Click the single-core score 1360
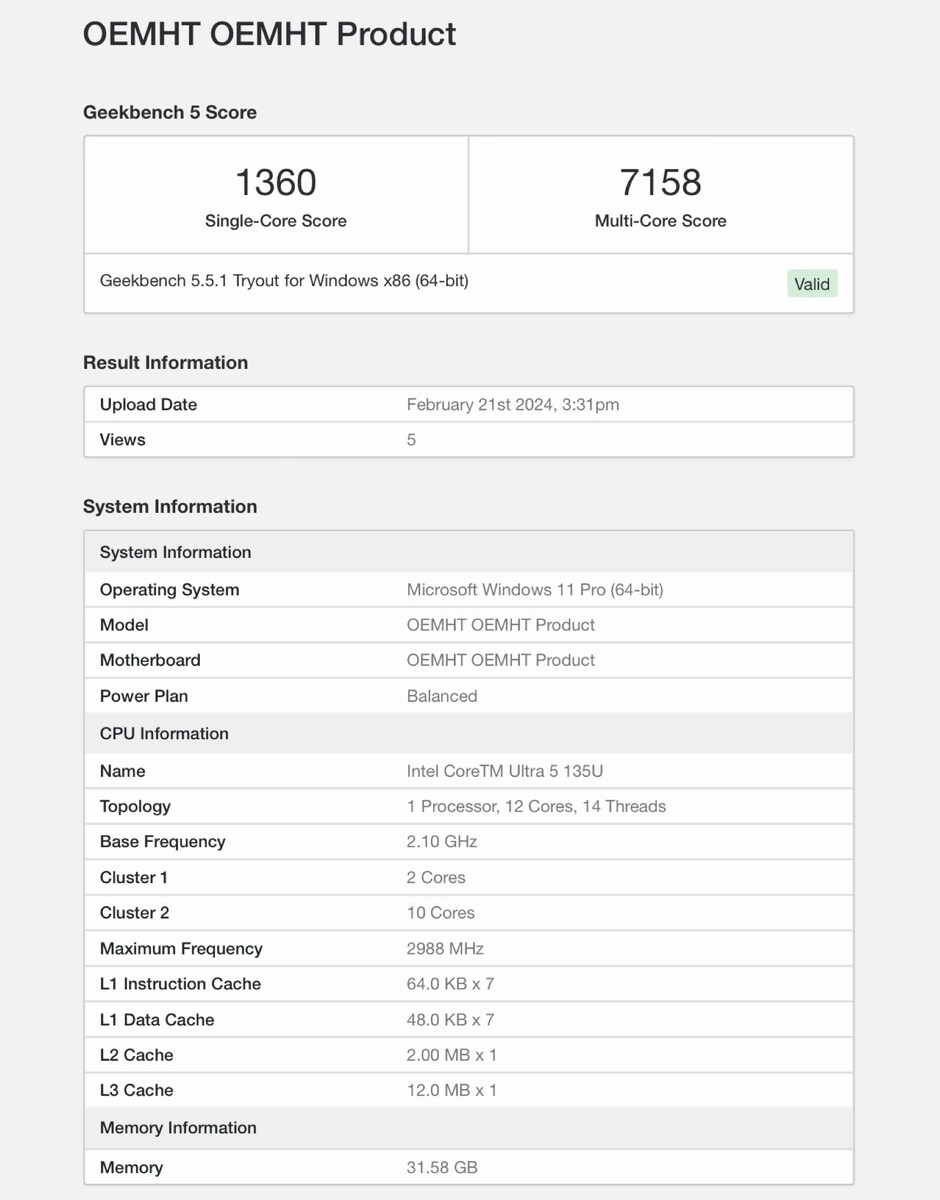940x1200 pixels. [276, 182]
